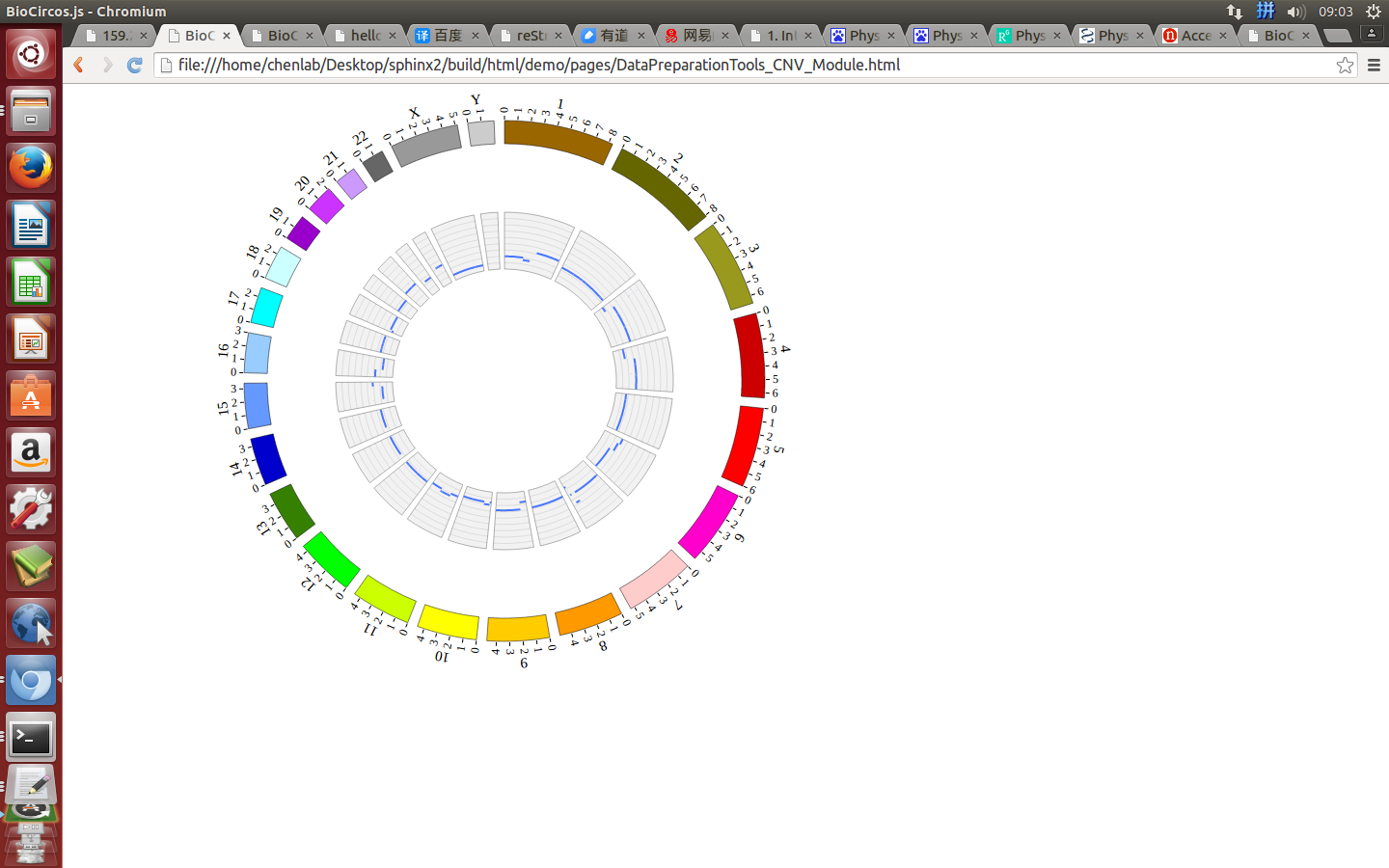Image resolution: width=1389 pixels, height=868 pixels.
Task: Reload the current page
Action: click(135, 65)
